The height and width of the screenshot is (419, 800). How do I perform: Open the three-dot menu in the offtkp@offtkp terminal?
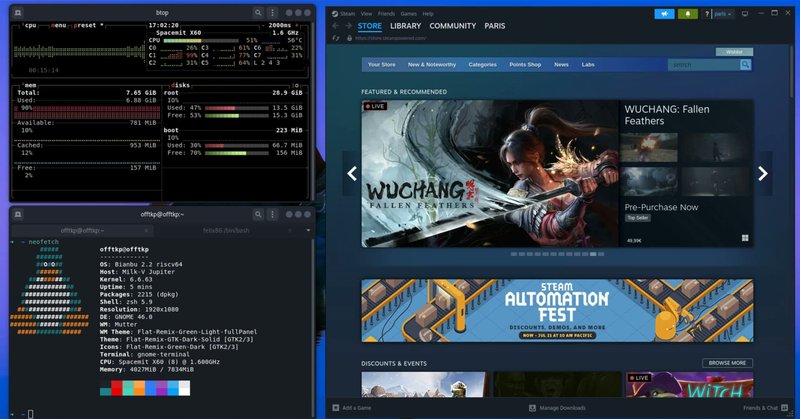pyautogui.click(x=272, y=214)
